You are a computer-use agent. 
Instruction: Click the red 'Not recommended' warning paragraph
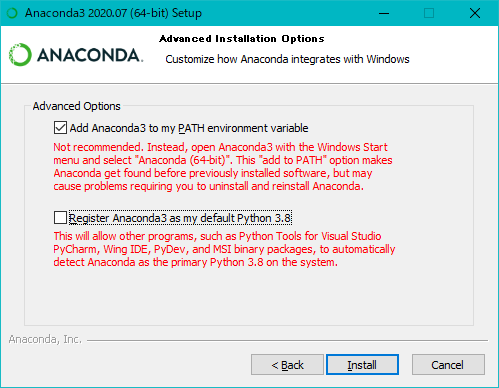tap(223, 167)
